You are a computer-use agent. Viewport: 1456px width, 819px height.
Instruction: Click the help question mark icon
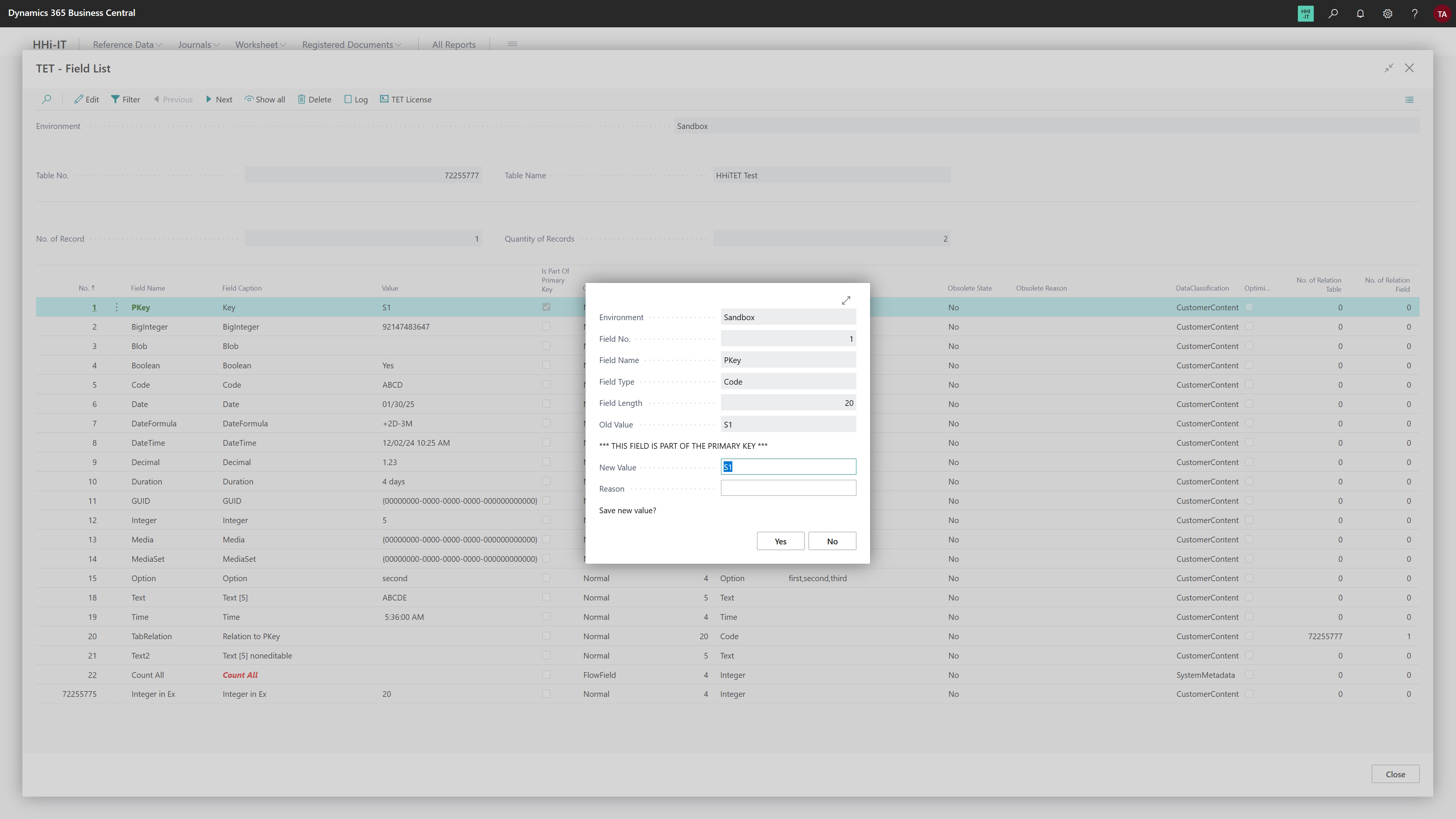(1414, 14)
